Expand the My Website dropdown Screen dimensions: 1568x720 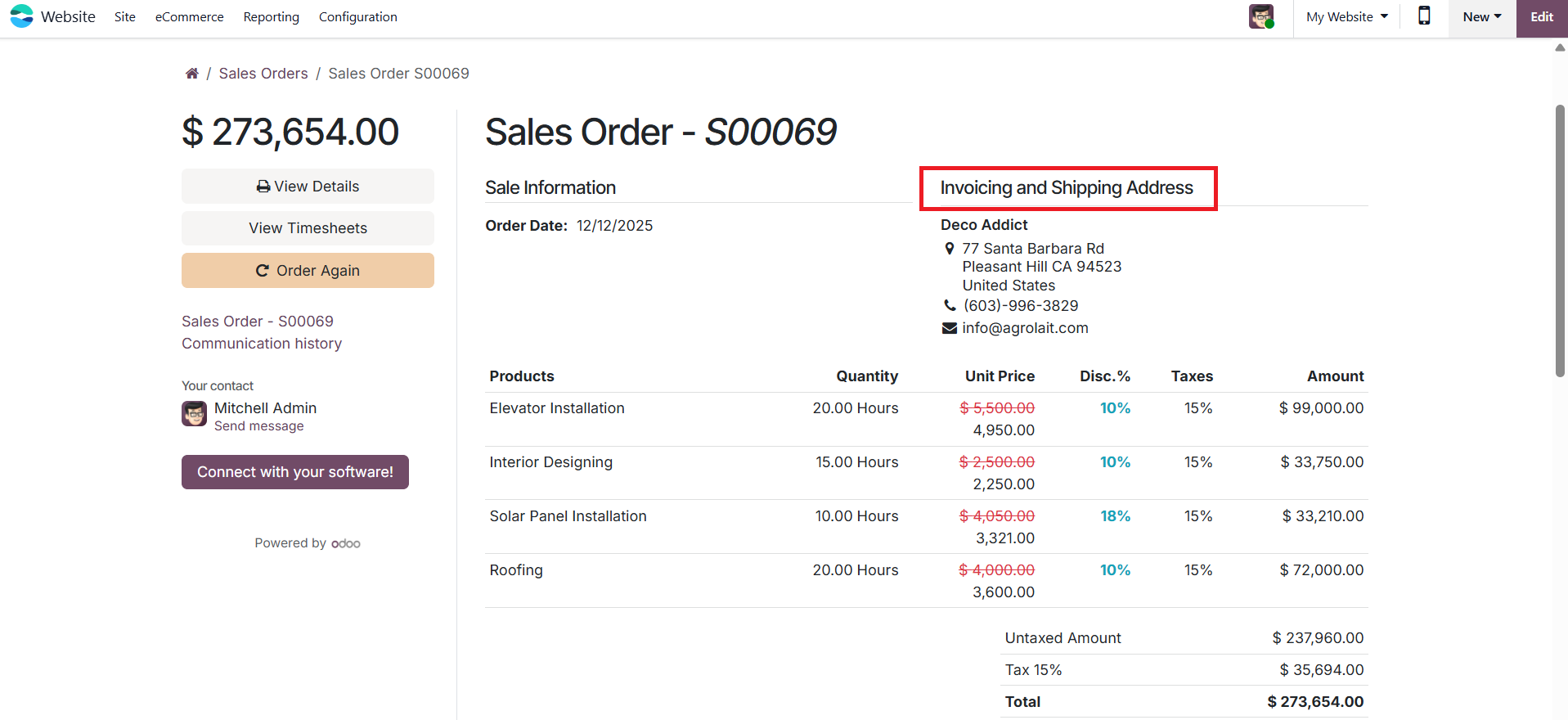1346,16
